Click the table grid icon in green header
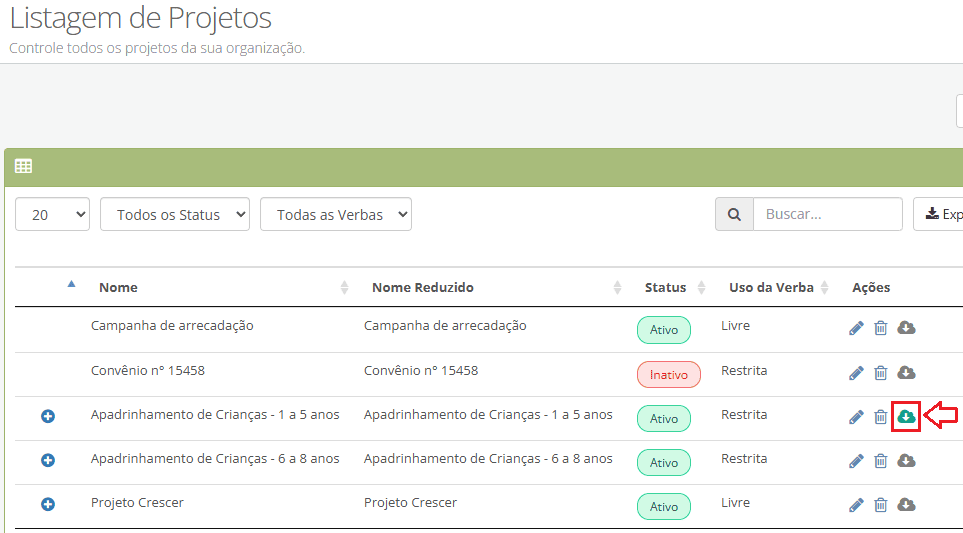 click(x=23, y=167)
